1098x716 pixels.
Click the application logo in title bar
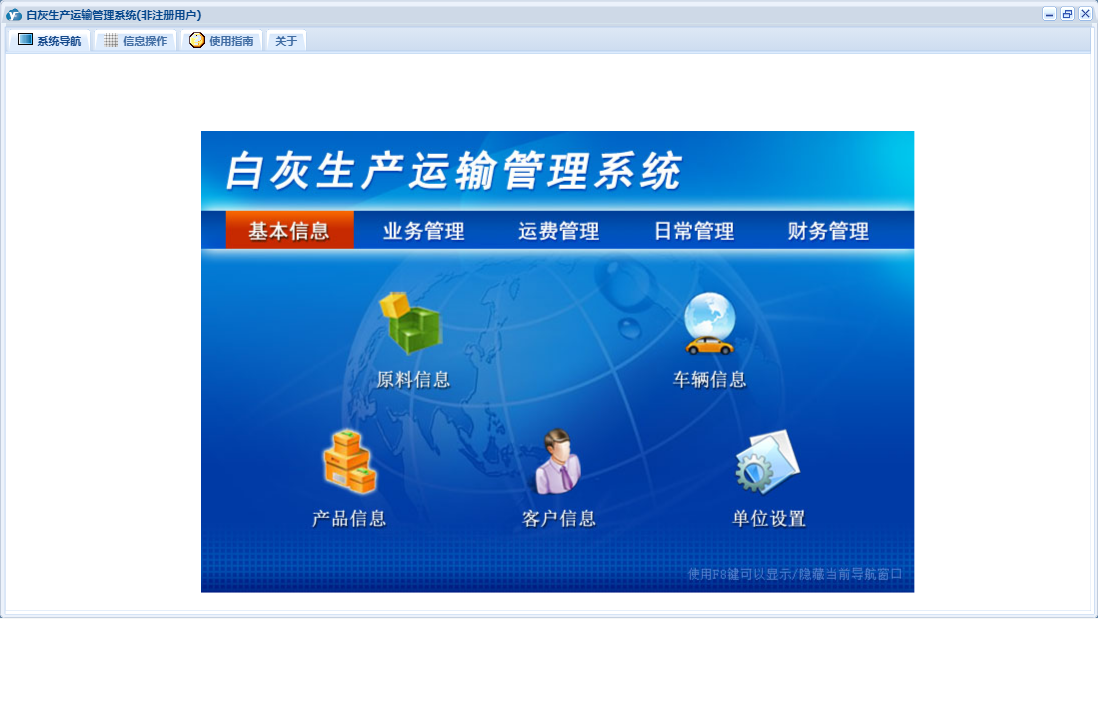[14, 15]
